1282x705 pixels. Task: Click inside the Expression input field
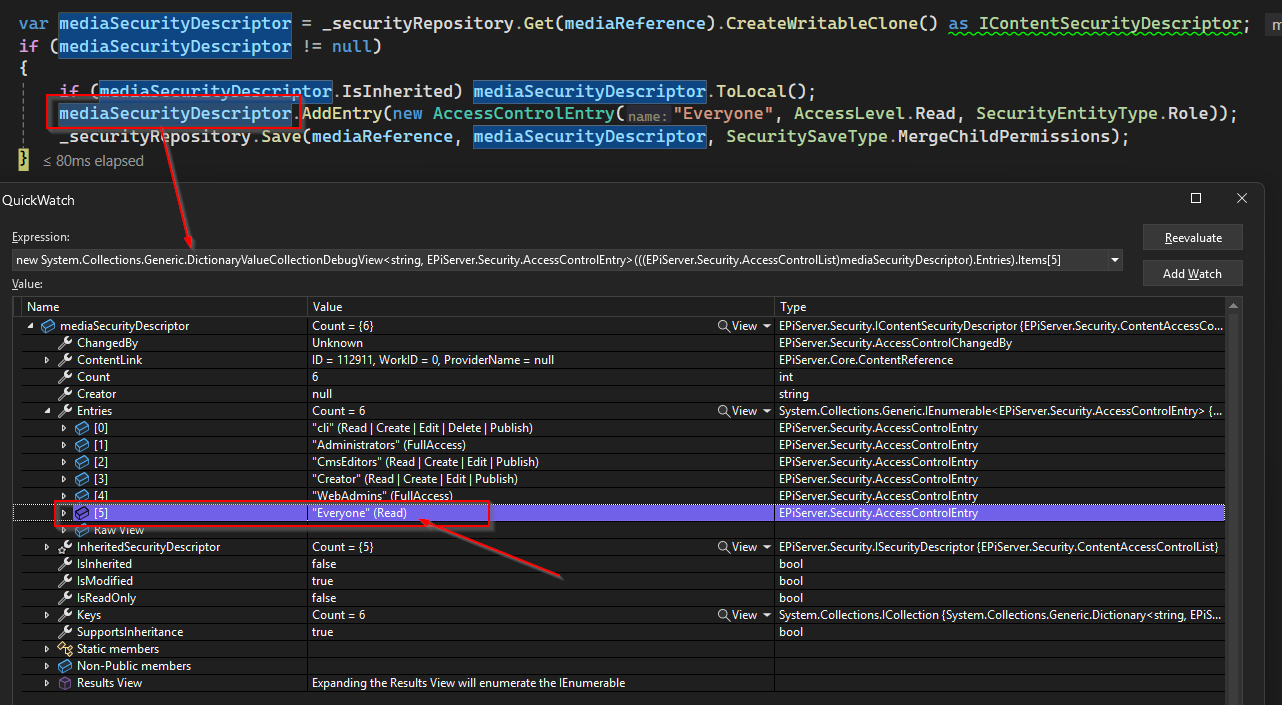[x=560, y=261]
